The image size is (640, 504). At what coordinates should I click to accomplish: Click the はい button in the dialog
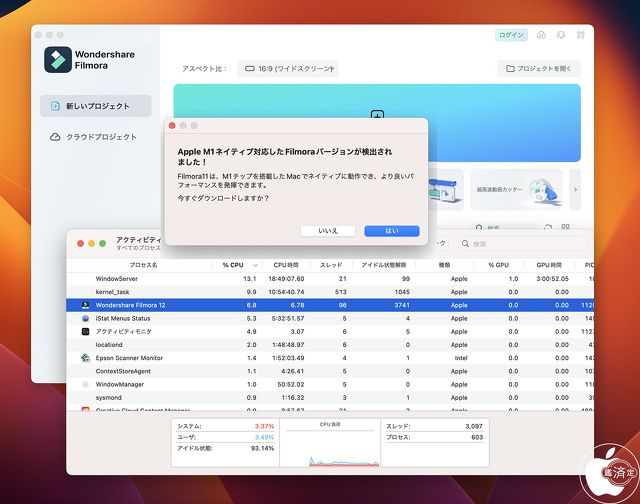point(391,231)
